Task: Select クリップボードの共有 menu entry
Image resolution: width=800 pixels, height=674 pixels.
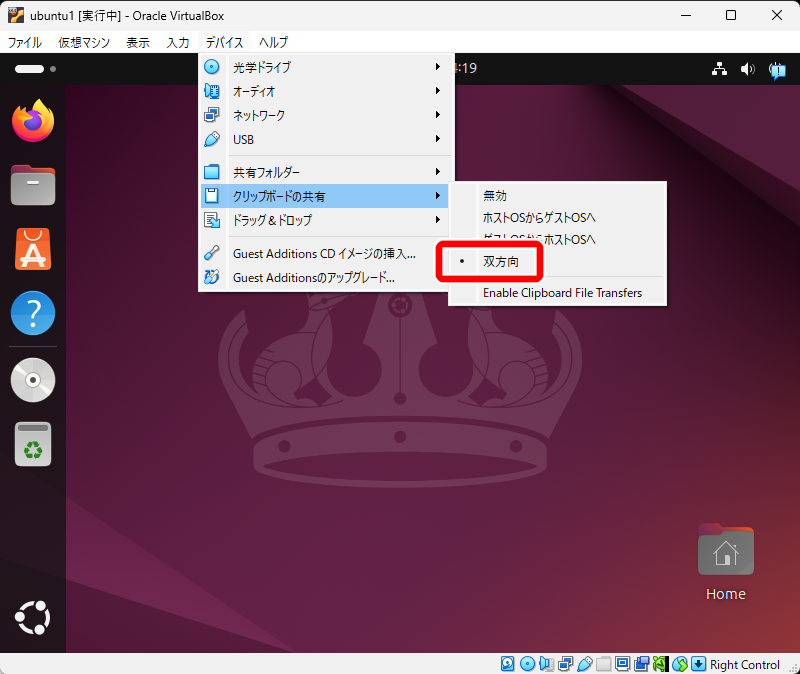Action: (x=324, y=196)
